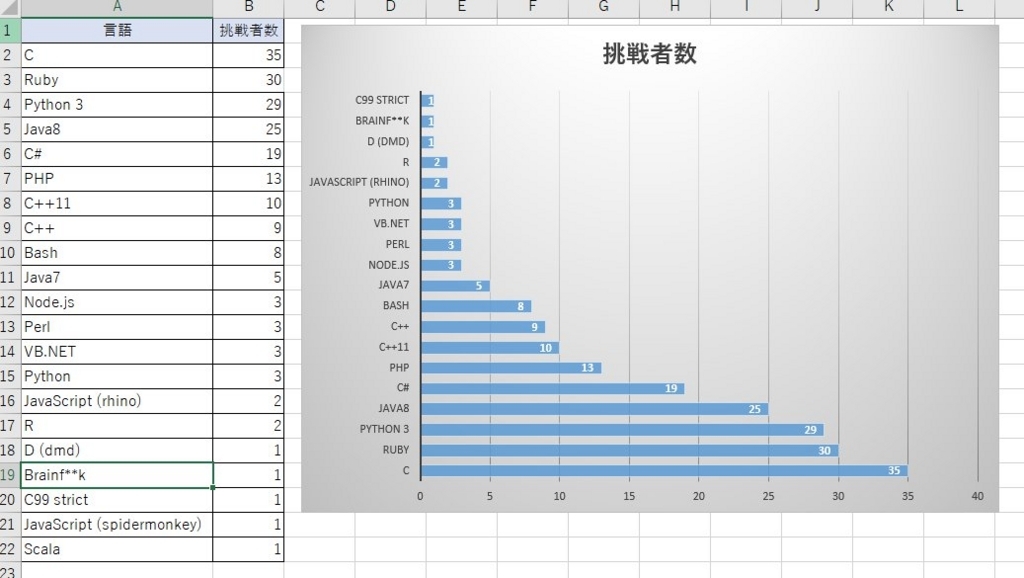
Task: Click the C bar labeled 35
Action: (664, 470)
